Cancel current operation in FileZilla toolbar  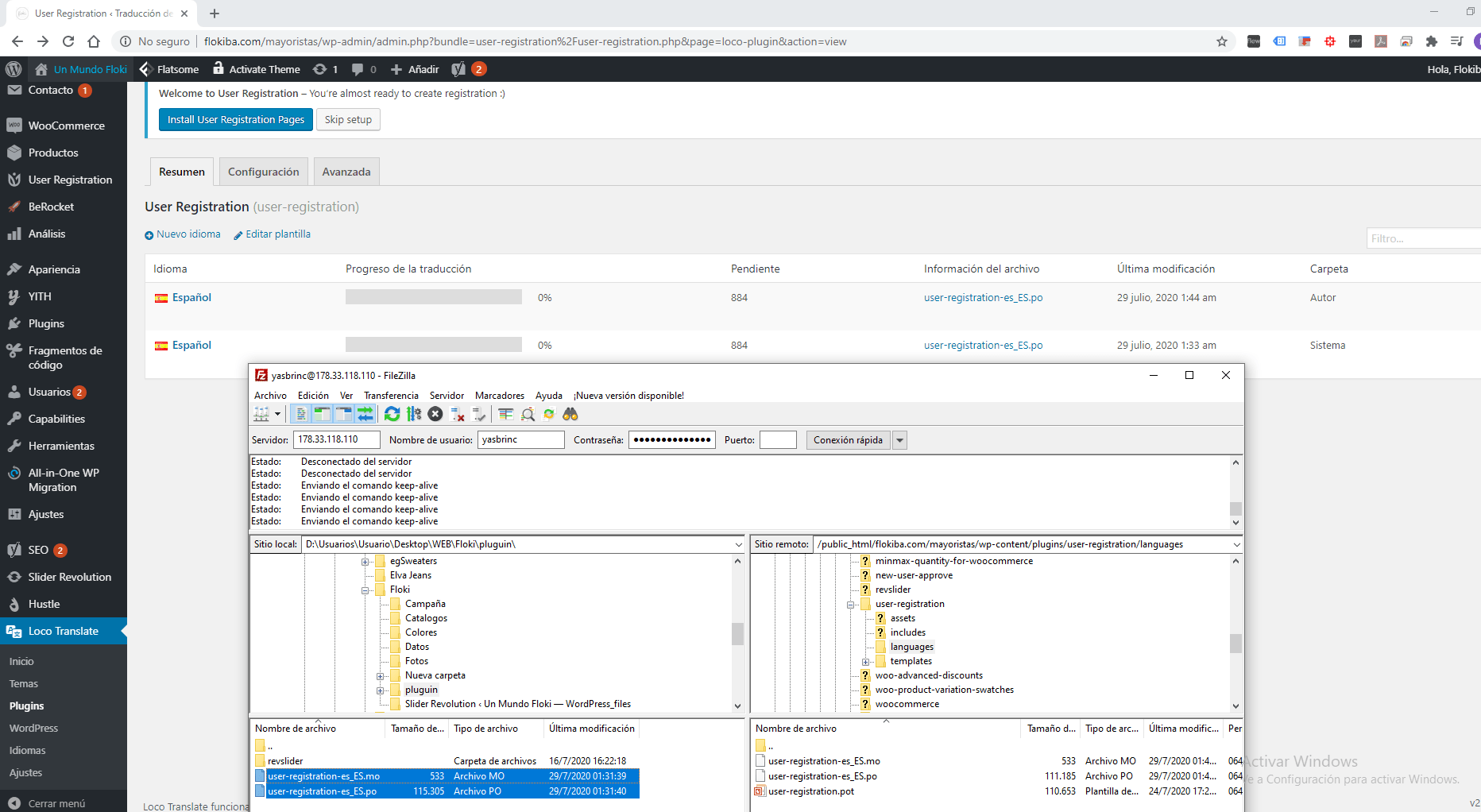[x=435, y=414]
